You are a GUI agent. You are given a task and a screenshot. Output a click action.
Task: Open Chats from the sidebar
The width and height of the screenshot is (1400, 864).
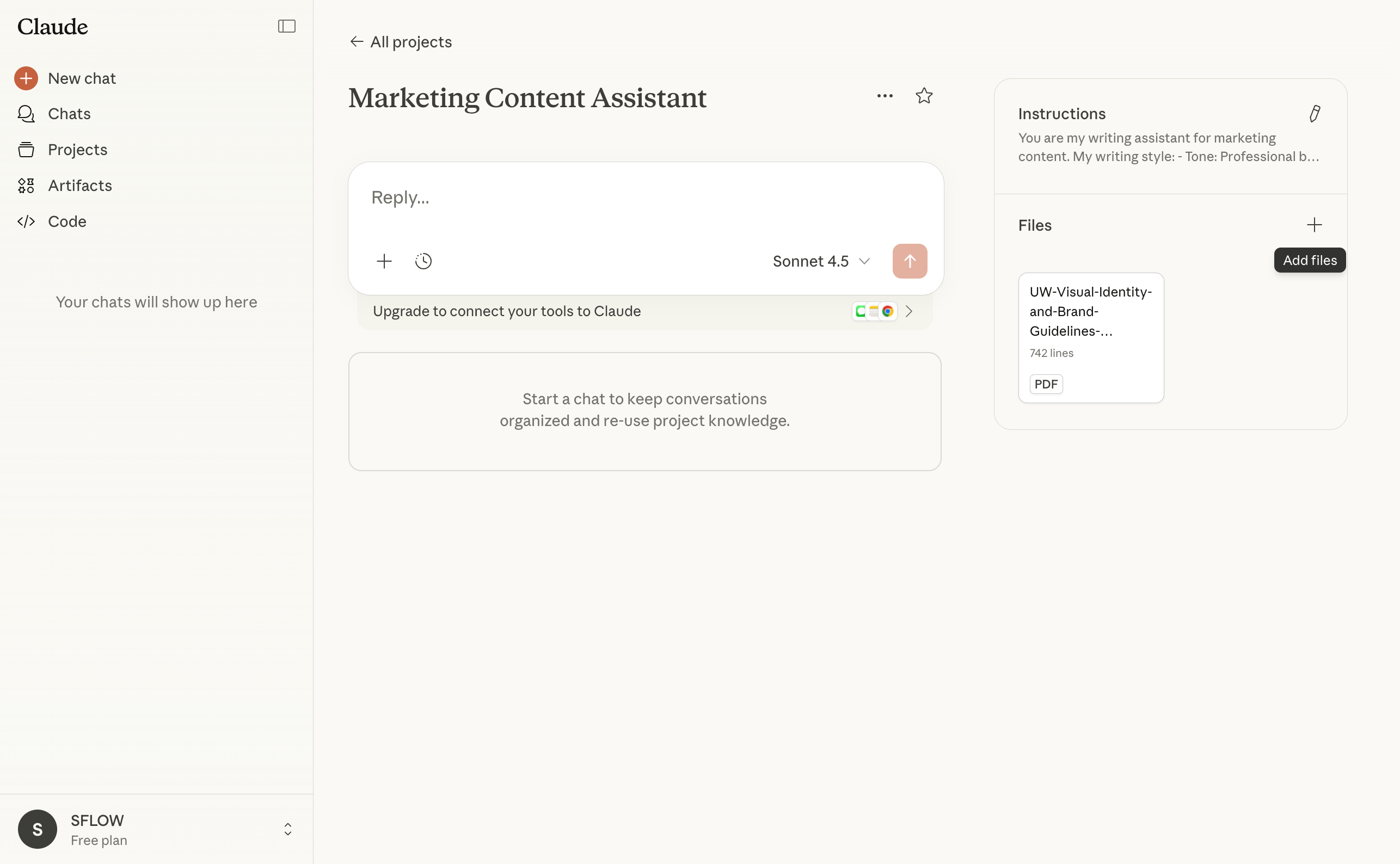[x=69, y=114]
